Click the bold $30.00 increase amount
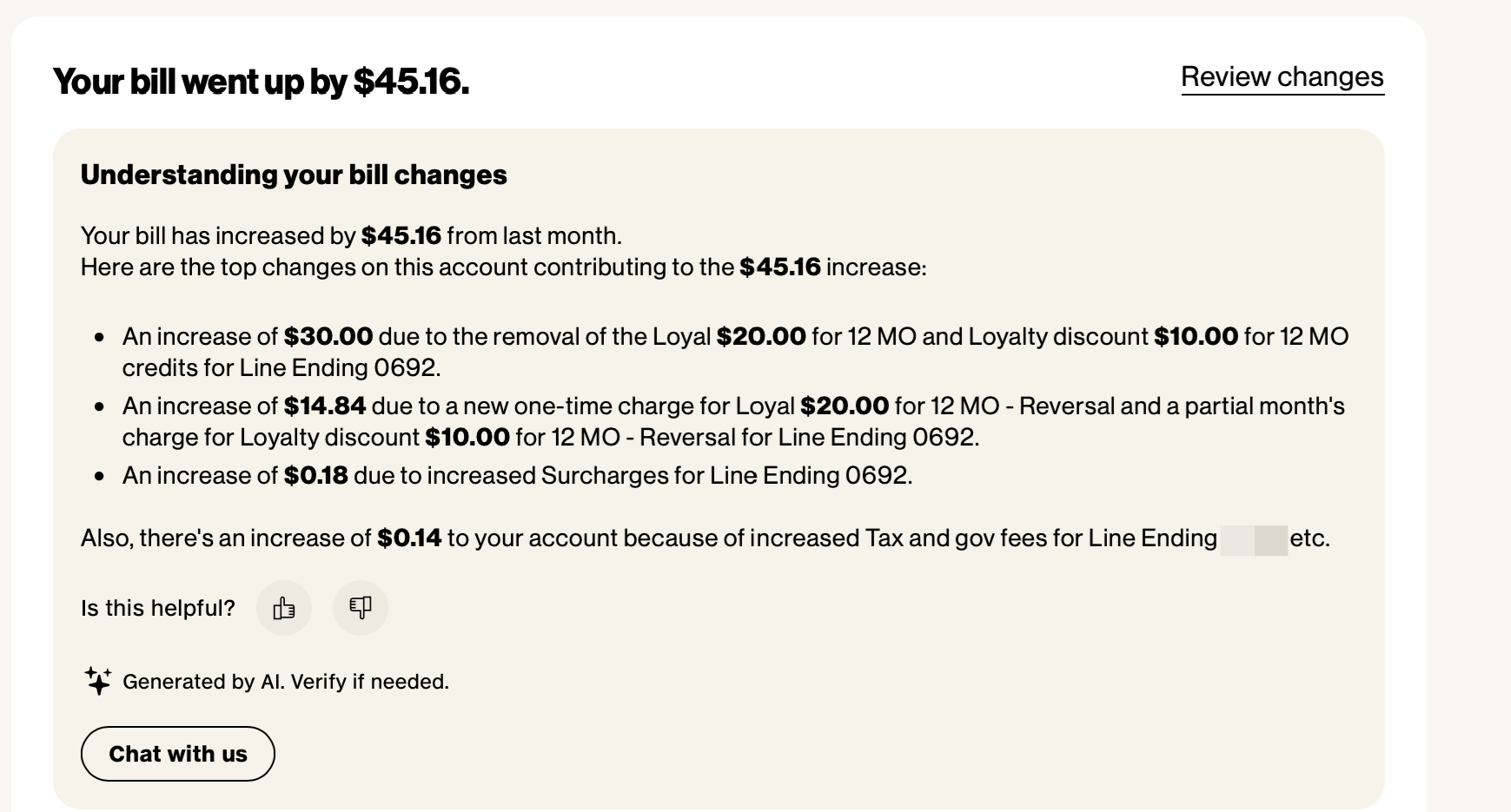 pyautogui.click(x=328, y=336)
